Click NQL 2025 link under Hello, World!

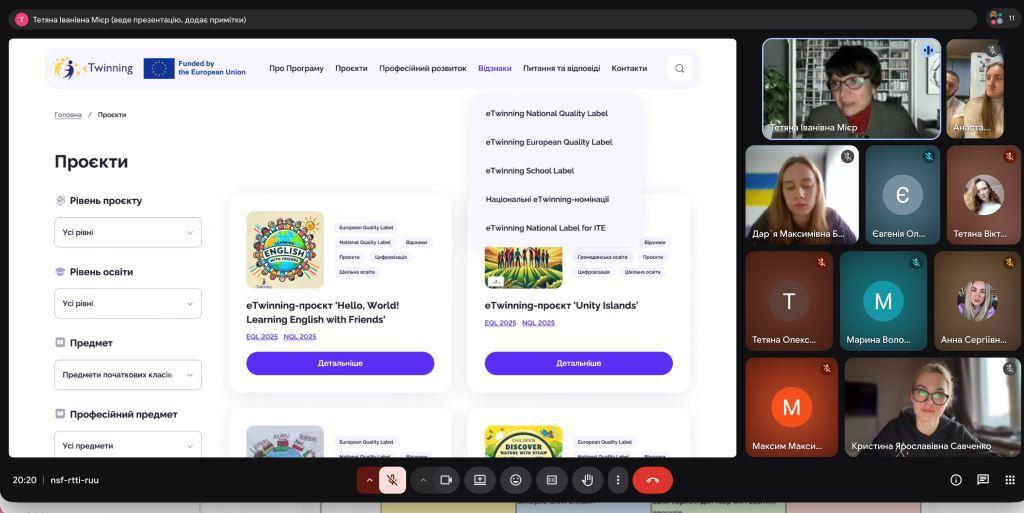(300, 337)
